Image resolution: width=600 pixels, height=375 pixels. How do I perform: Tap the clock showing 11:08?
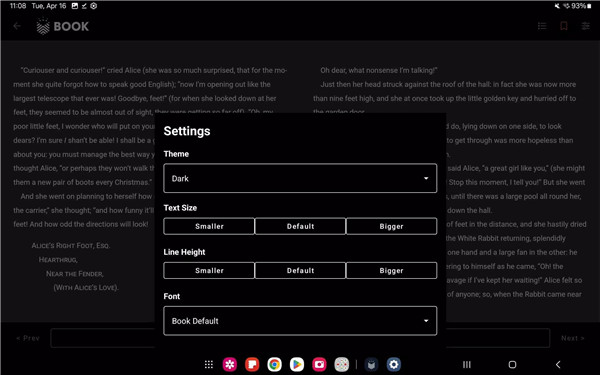click(18, 6)
